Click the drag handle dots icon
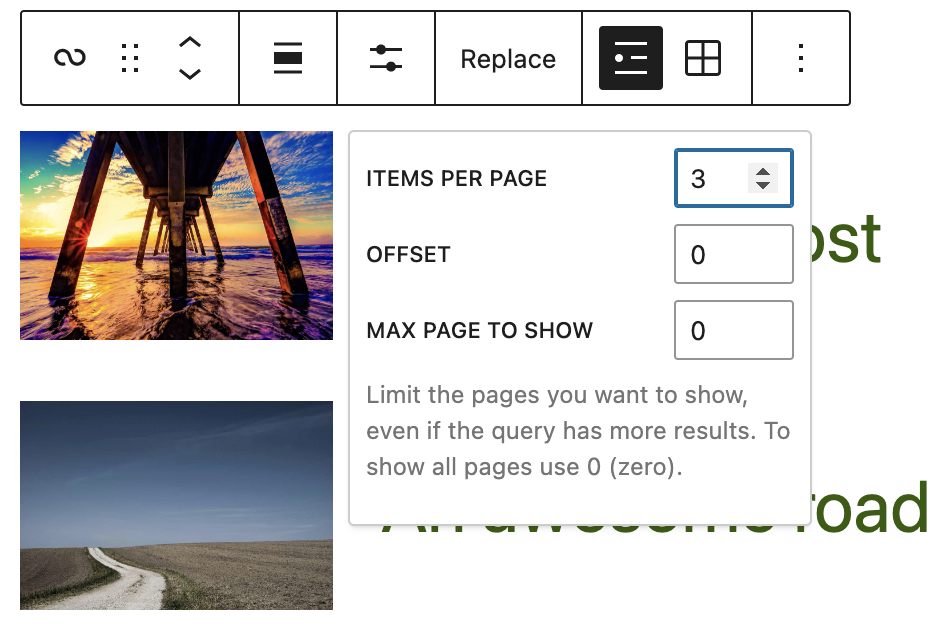The width and height of the screenshot is (946, 642). (128, 58)
